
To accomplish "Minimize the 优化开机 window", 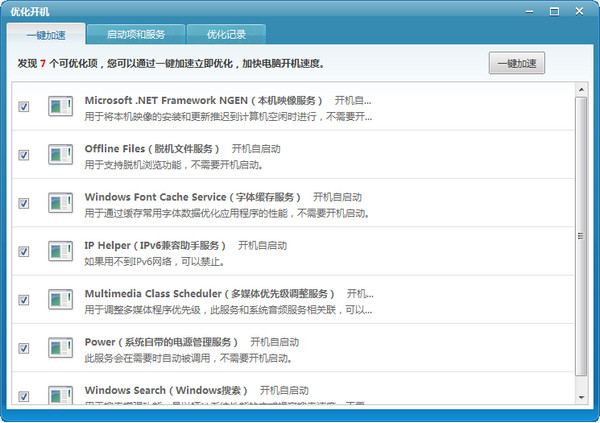I will [x=529, y=11].
